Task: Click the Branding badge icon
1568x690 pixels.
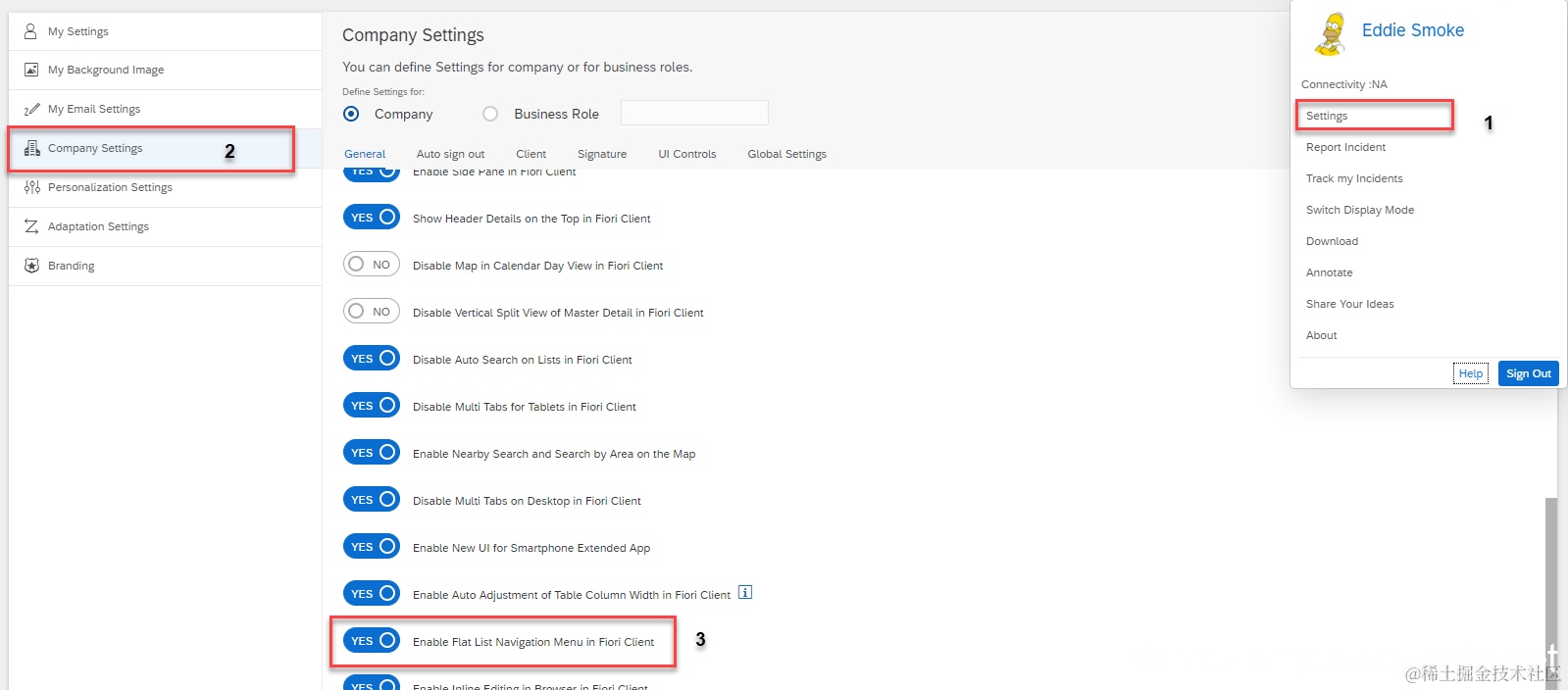Action: (31, 266)
